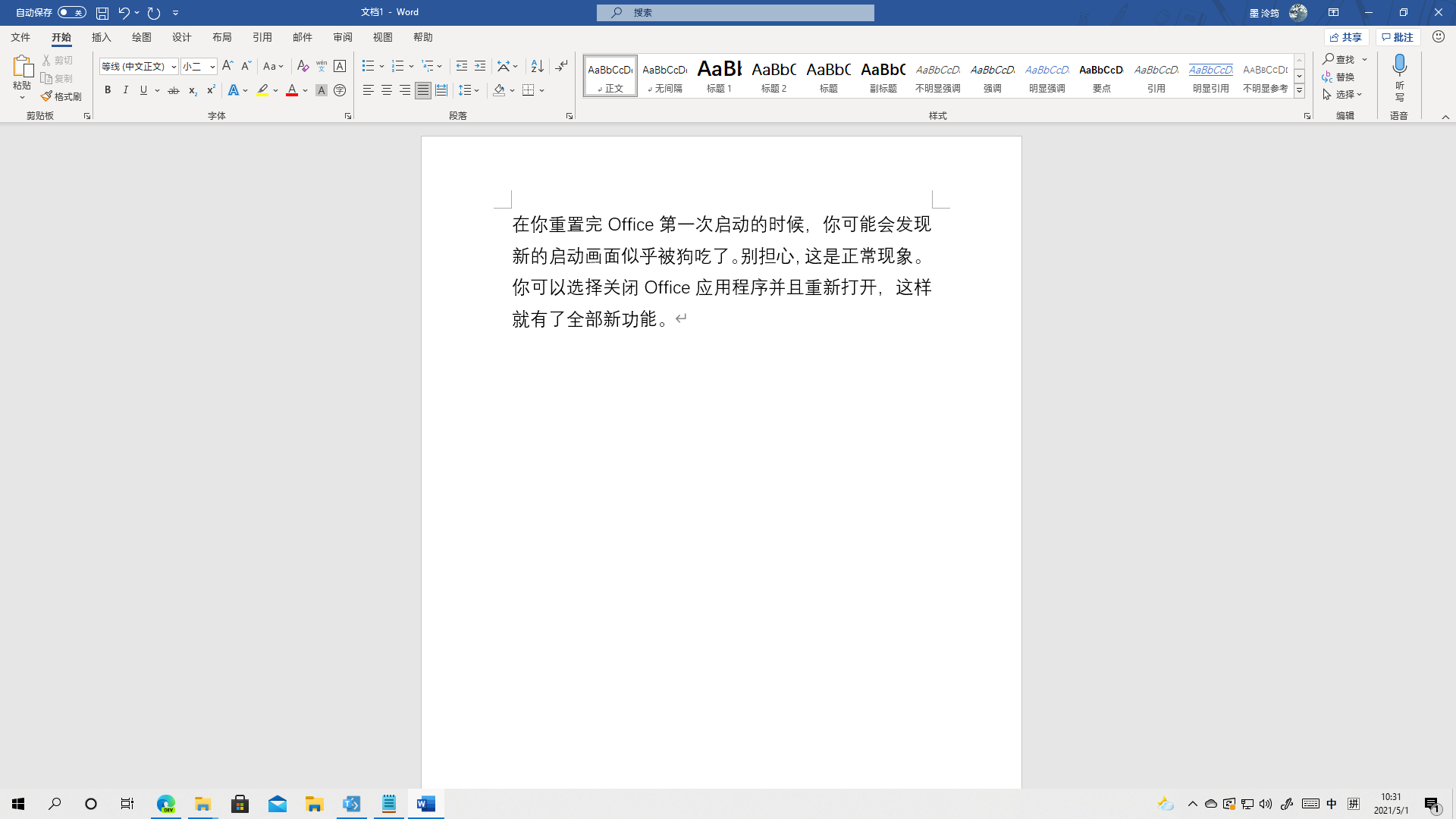Decrease font size with A-down icon
This screenshot has height=819, width=1456.
coord(246,66)
